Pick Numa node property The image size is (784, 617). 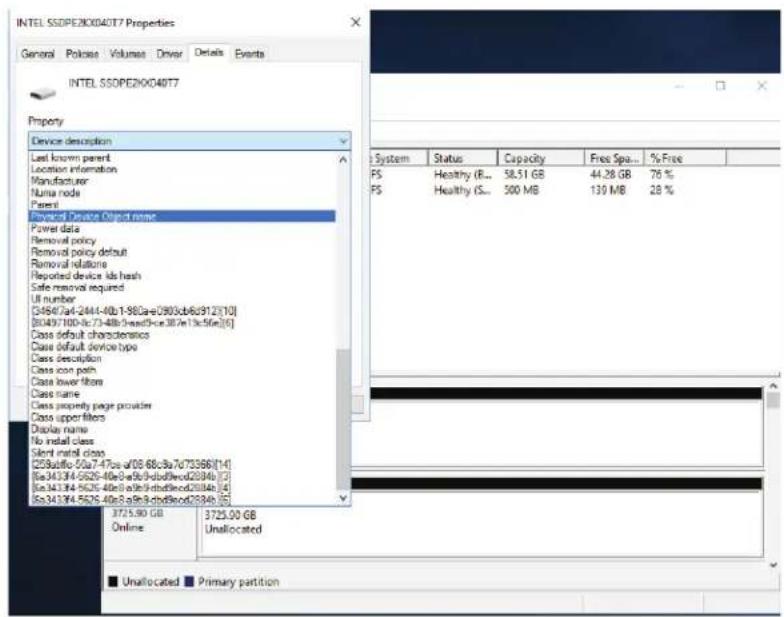(182, 192)
